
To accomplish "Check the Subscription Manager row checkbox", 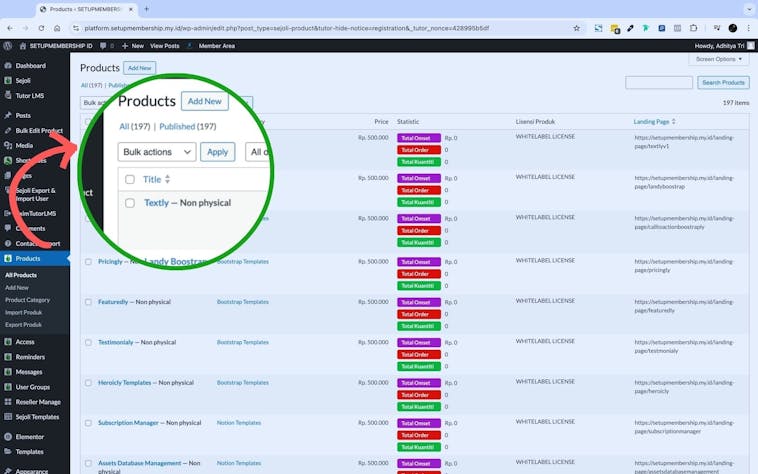I will pos(88,423).
